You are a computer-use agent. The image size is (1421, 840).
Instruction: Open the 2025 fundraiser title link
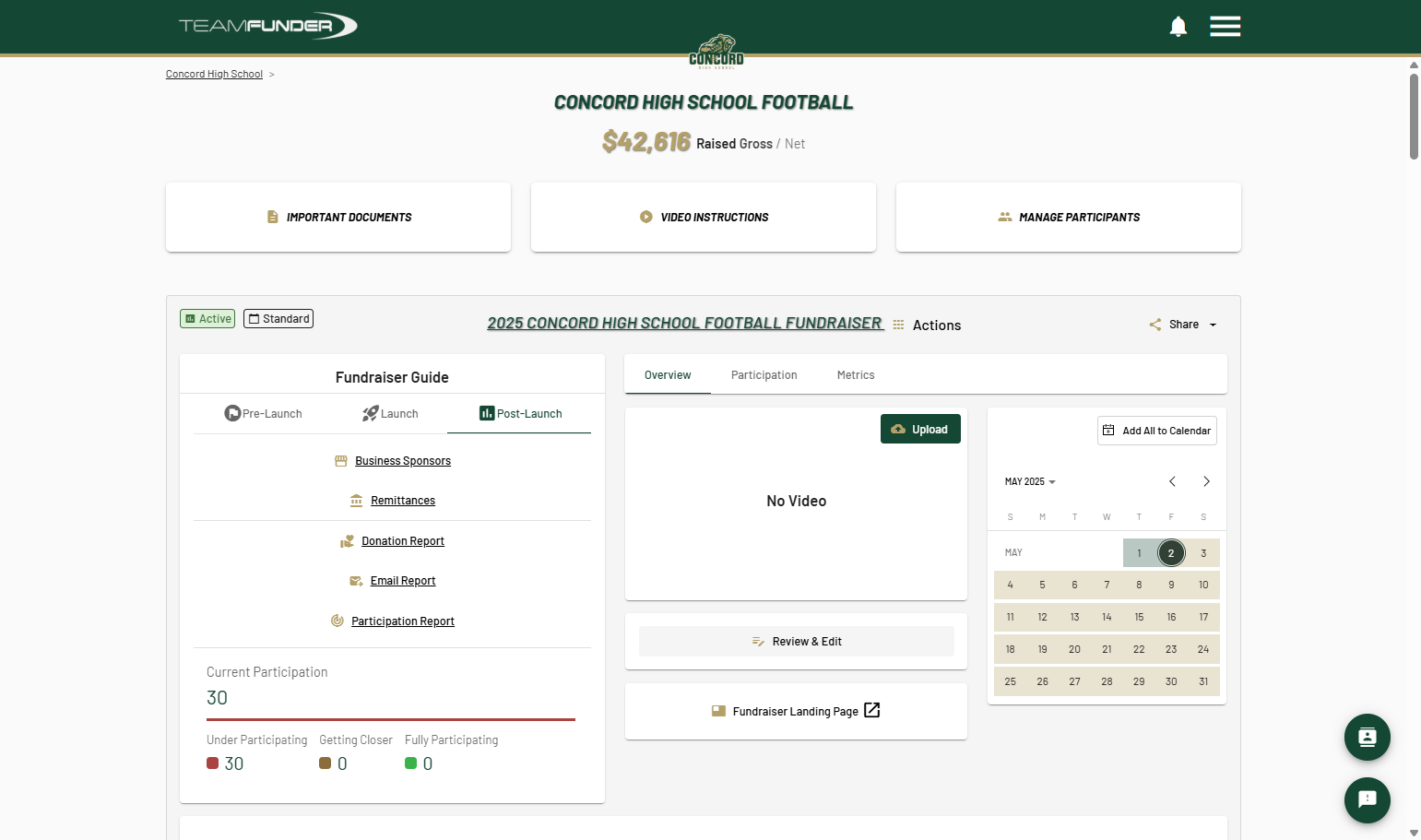[x=685, y=324]
